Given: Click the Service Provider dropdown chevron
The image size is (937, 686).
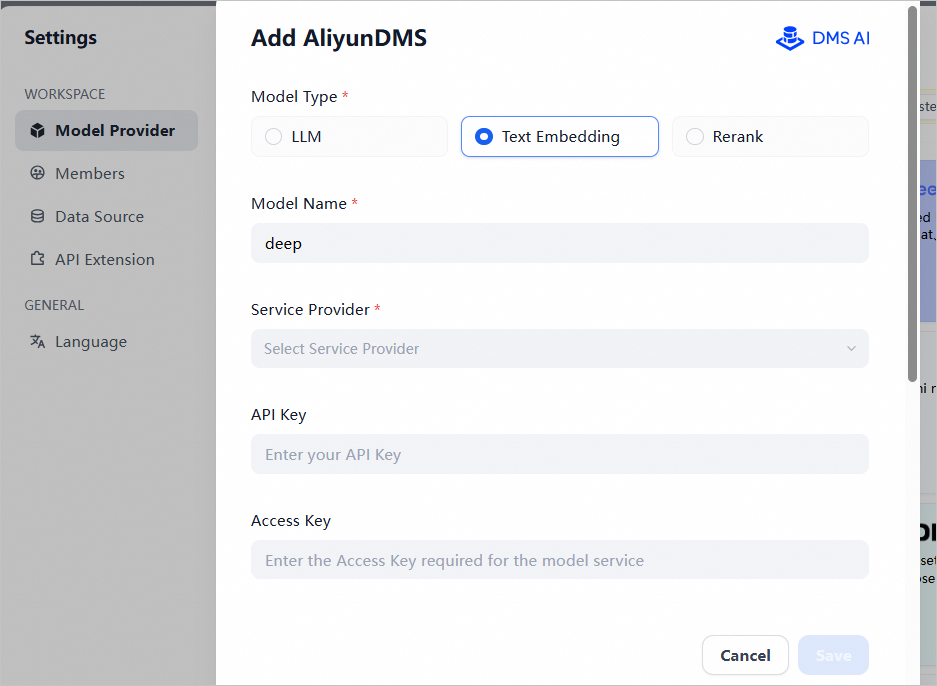Looking at the screenshot, I should pyautogui.click(x=851, y=348).
